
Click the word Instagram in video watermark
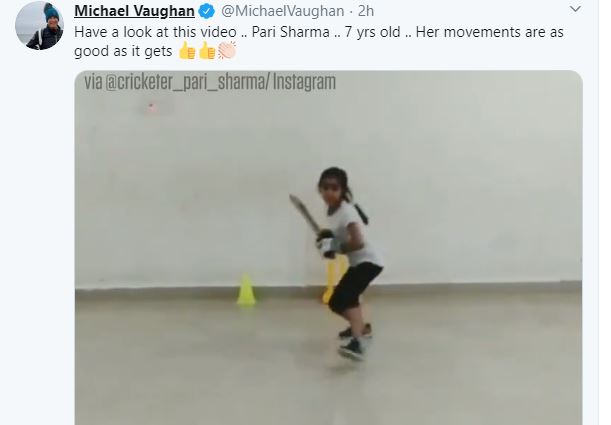(x=304, y=82)
